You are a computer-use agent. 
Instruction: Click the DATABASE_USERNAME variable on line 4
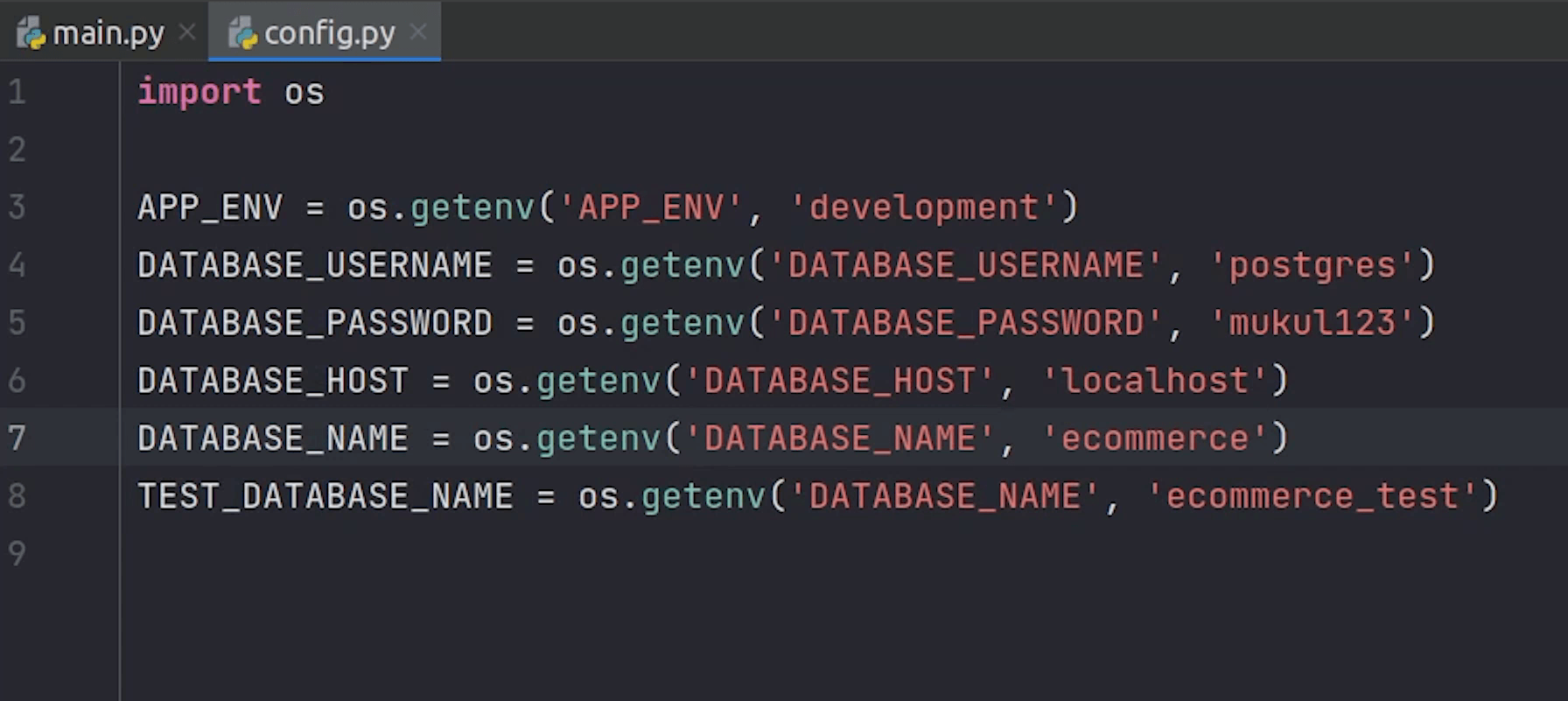click(314, 265)
